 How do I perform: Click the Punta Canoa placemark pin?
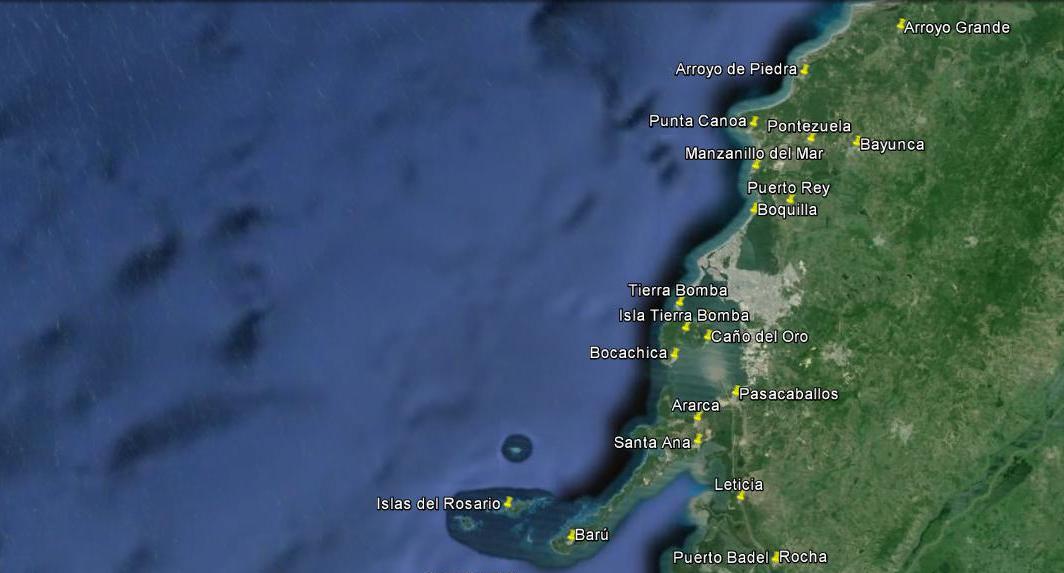coord(754,122)
